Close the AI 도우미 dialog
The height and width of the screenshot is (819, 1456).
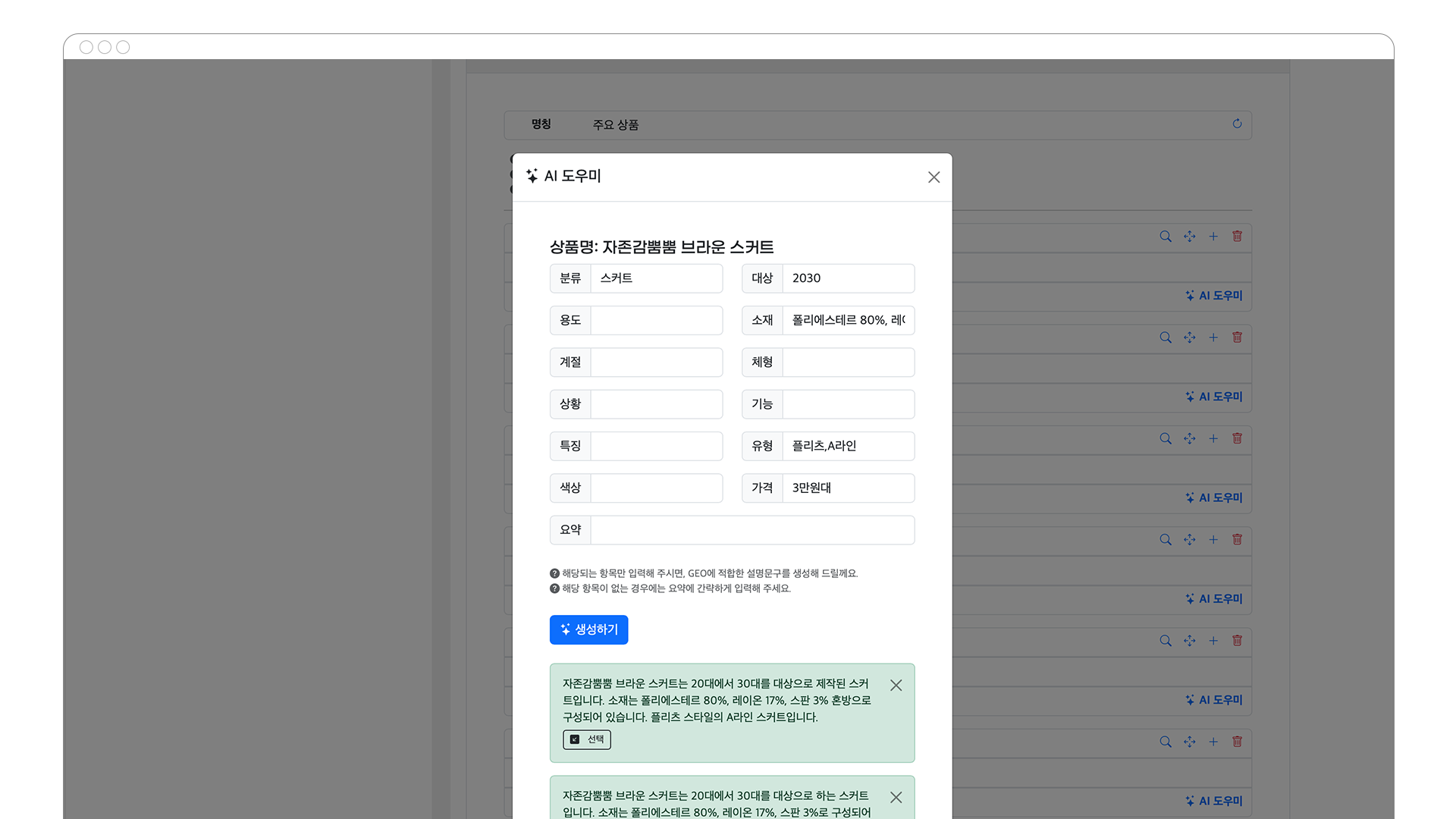934,177
